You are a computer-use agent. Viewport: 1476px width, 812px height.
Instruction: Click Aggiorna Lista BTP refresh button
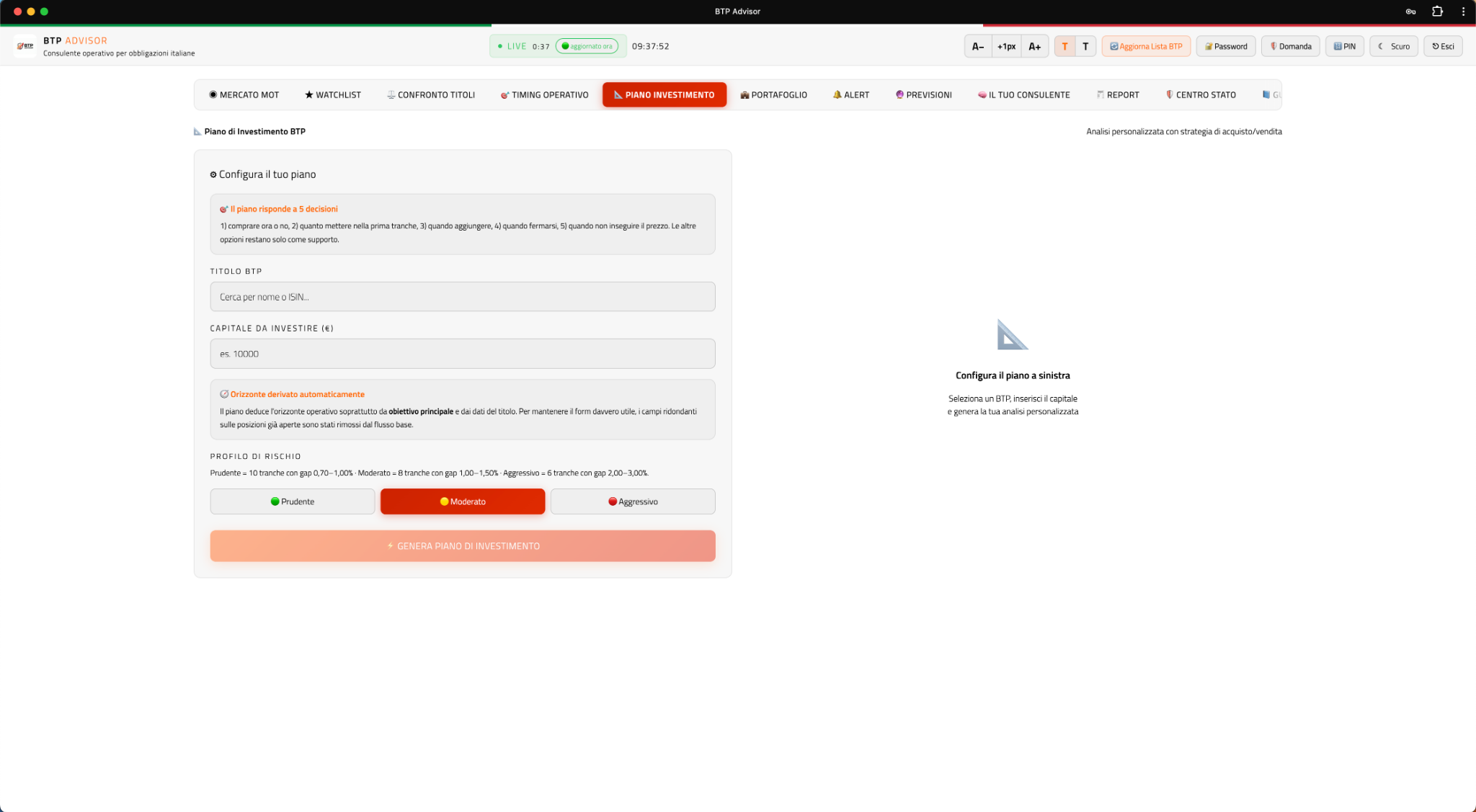point(1146,46)
